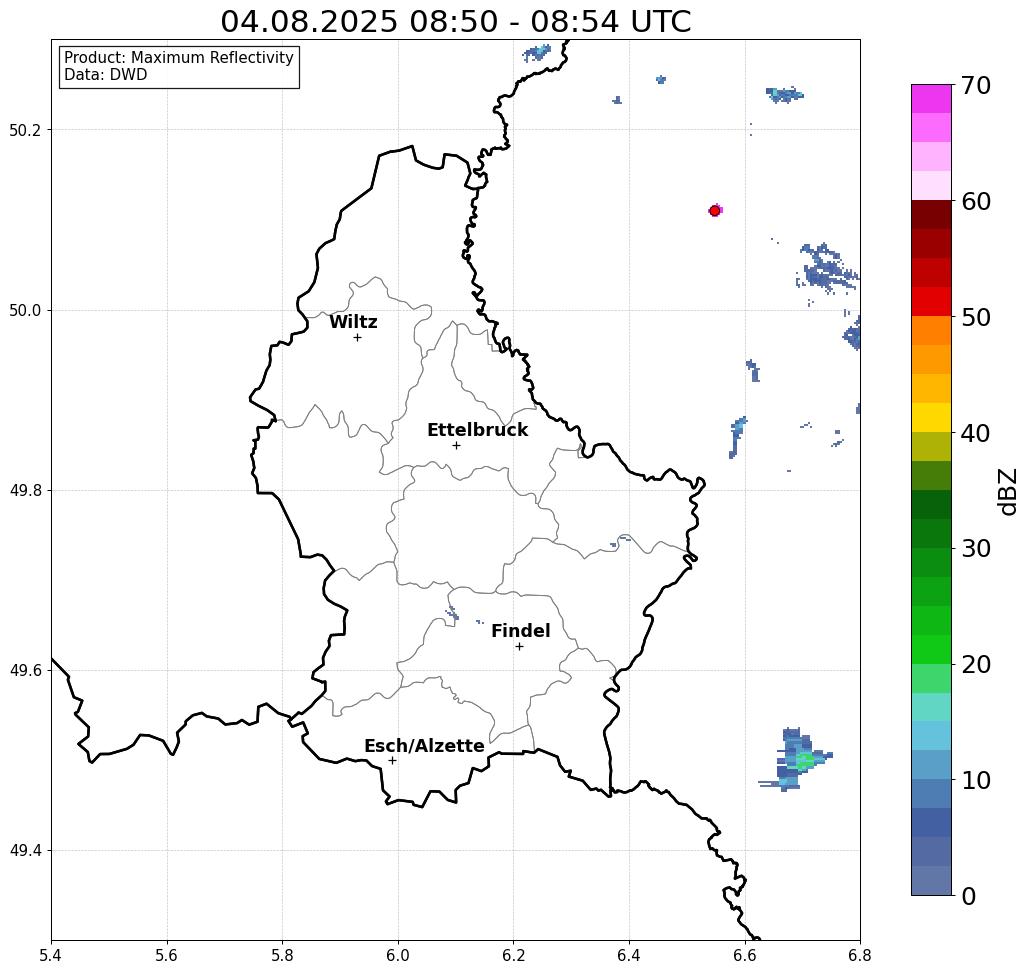Click the Ettelbruck station label

point(477,430)
